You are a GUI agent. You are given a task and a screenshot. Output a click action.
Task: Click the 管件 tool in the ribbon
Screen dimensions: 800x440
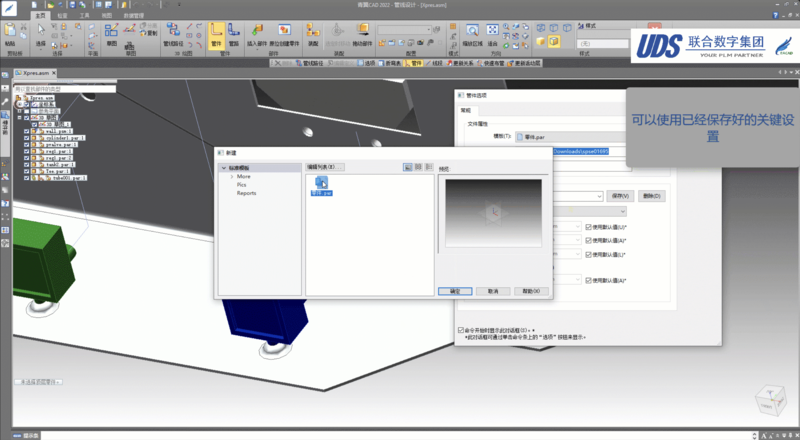point(217,36)
